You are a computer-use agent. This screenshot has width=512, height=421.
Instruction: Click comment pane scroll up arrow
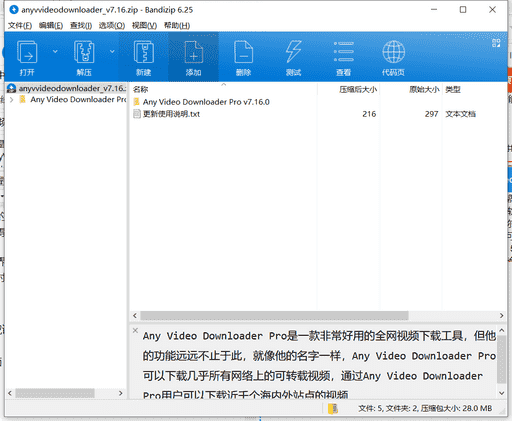pyautogui.click(x=501, y=330)
